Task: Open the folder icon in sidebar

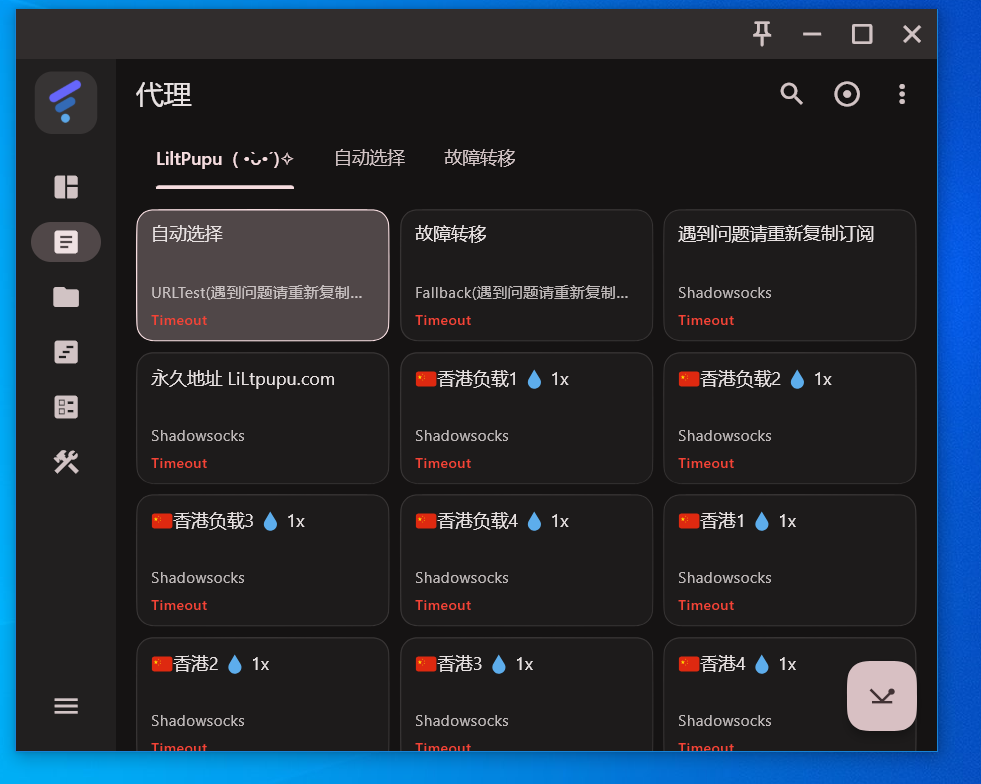Action: tap(66, 297)
